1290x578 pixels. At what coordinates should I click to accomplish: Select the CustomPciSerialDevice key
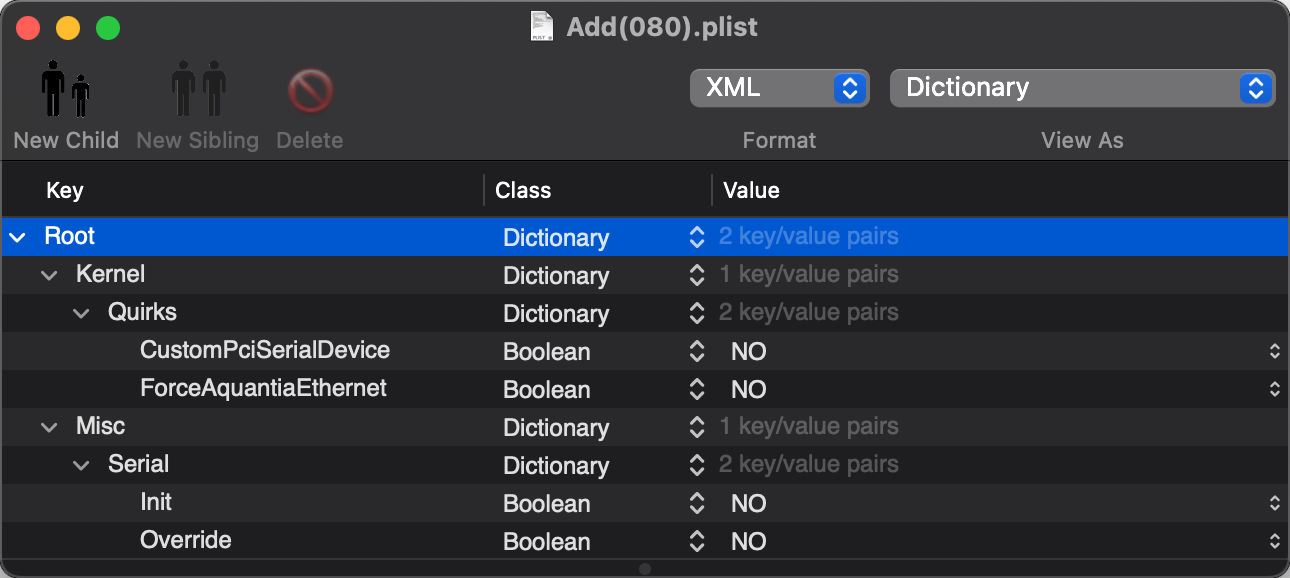click(x=265, y=350)
